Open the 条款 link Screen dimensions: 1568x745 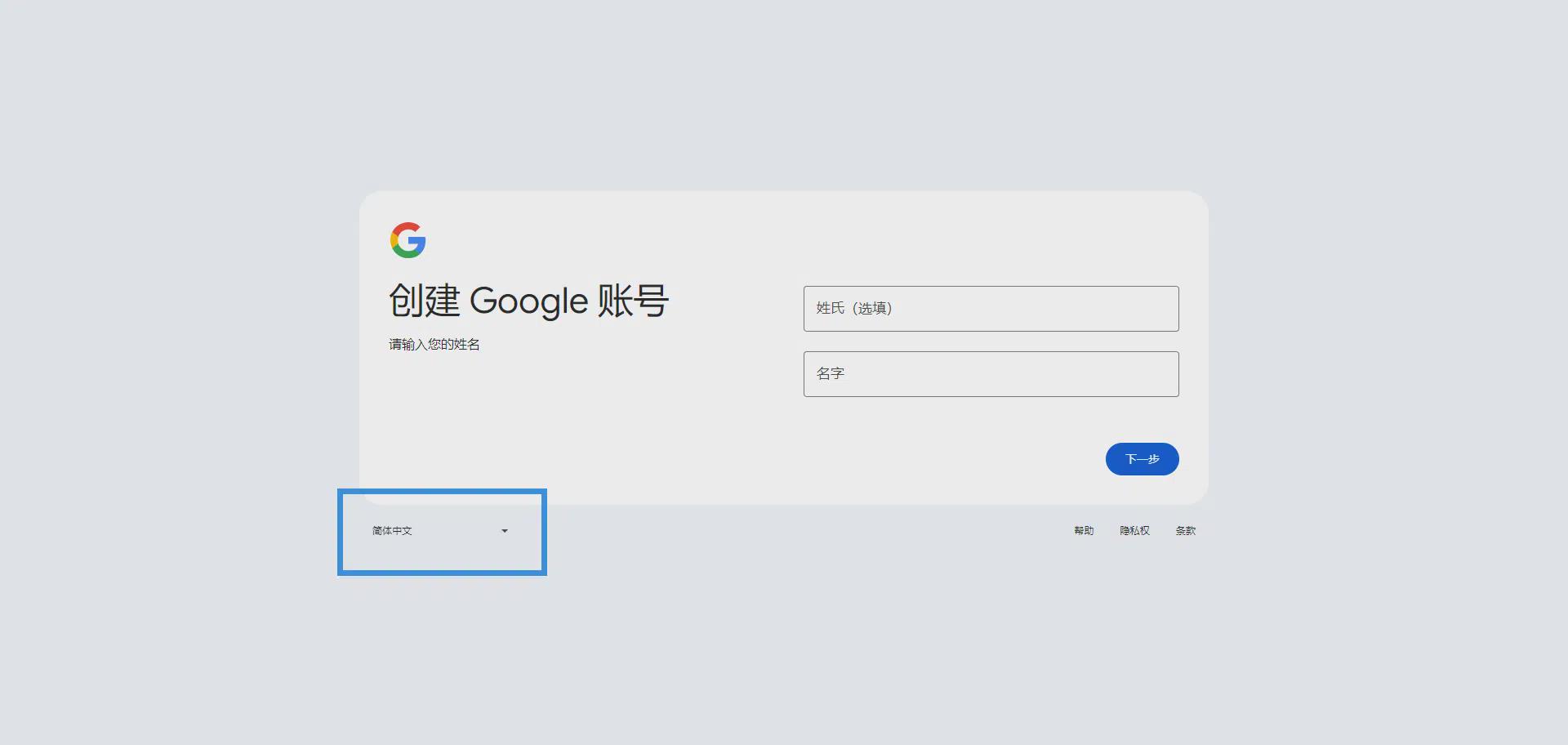pos(1185,531)
